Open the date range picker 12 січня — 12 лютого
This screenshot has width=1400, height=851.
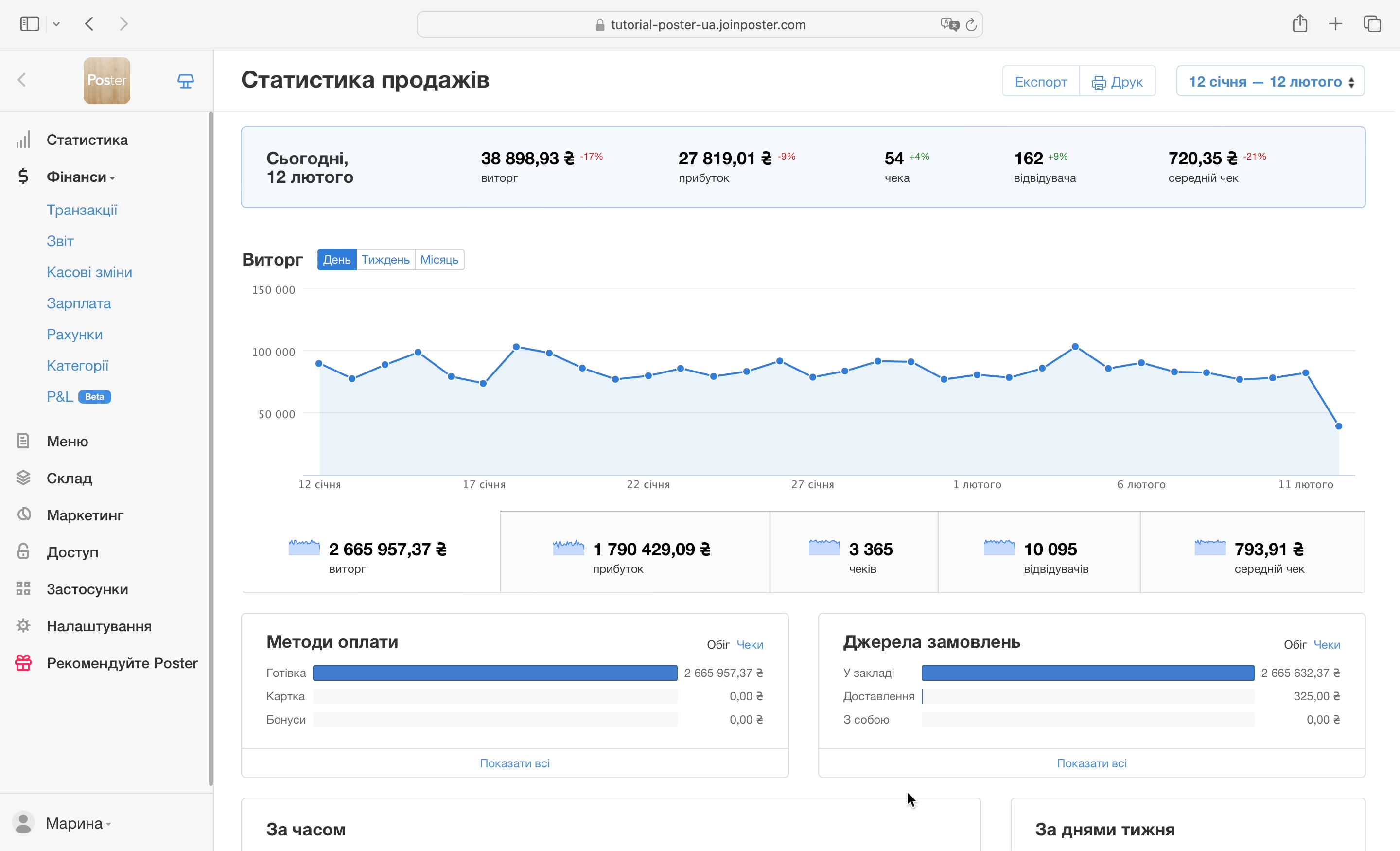[x=1271, y=81]
